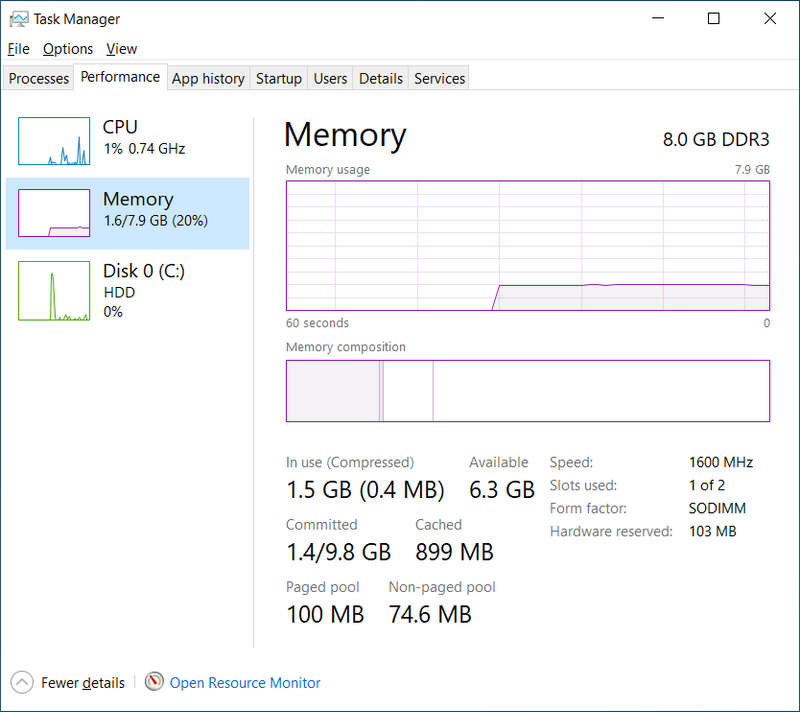Click the Available value 6.3 GB

coord(502,490)
